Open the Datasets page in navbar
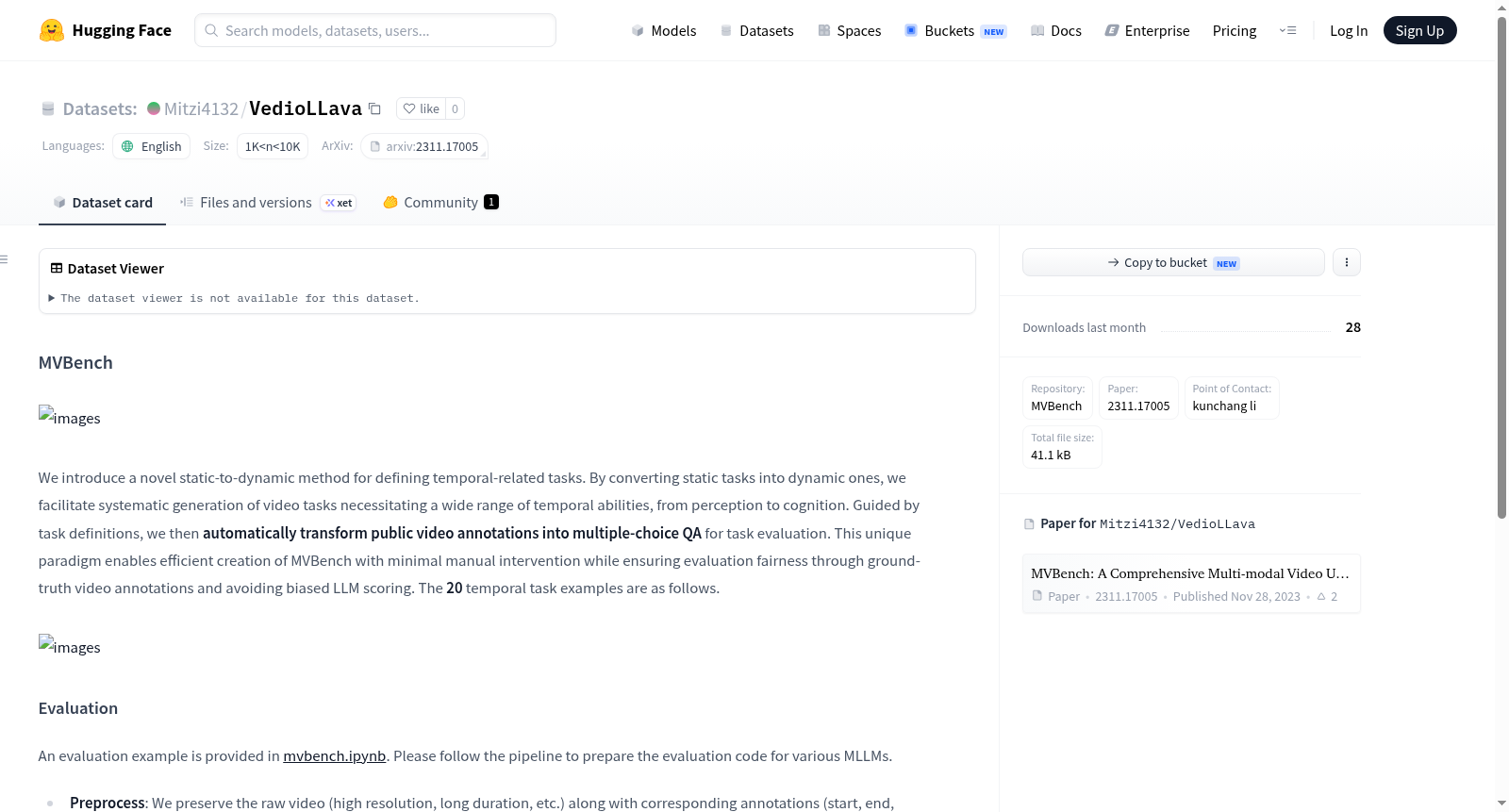1509x812 pixels. (x=756, y=30)
